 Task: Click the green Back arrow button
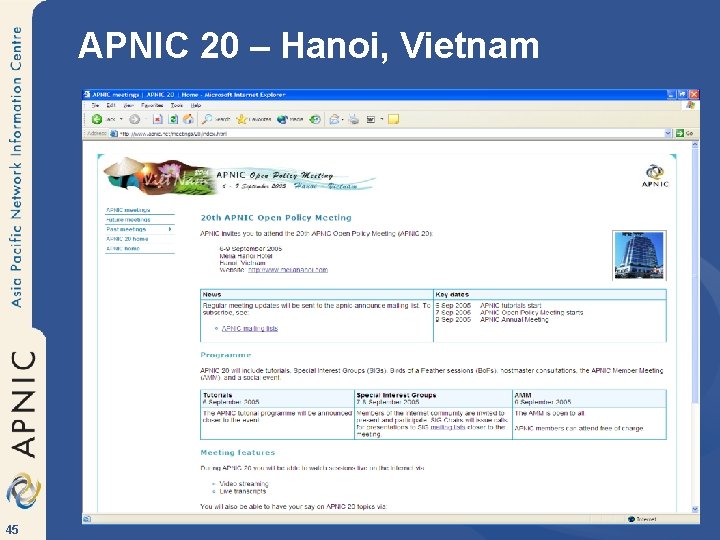tap(97, 119)
